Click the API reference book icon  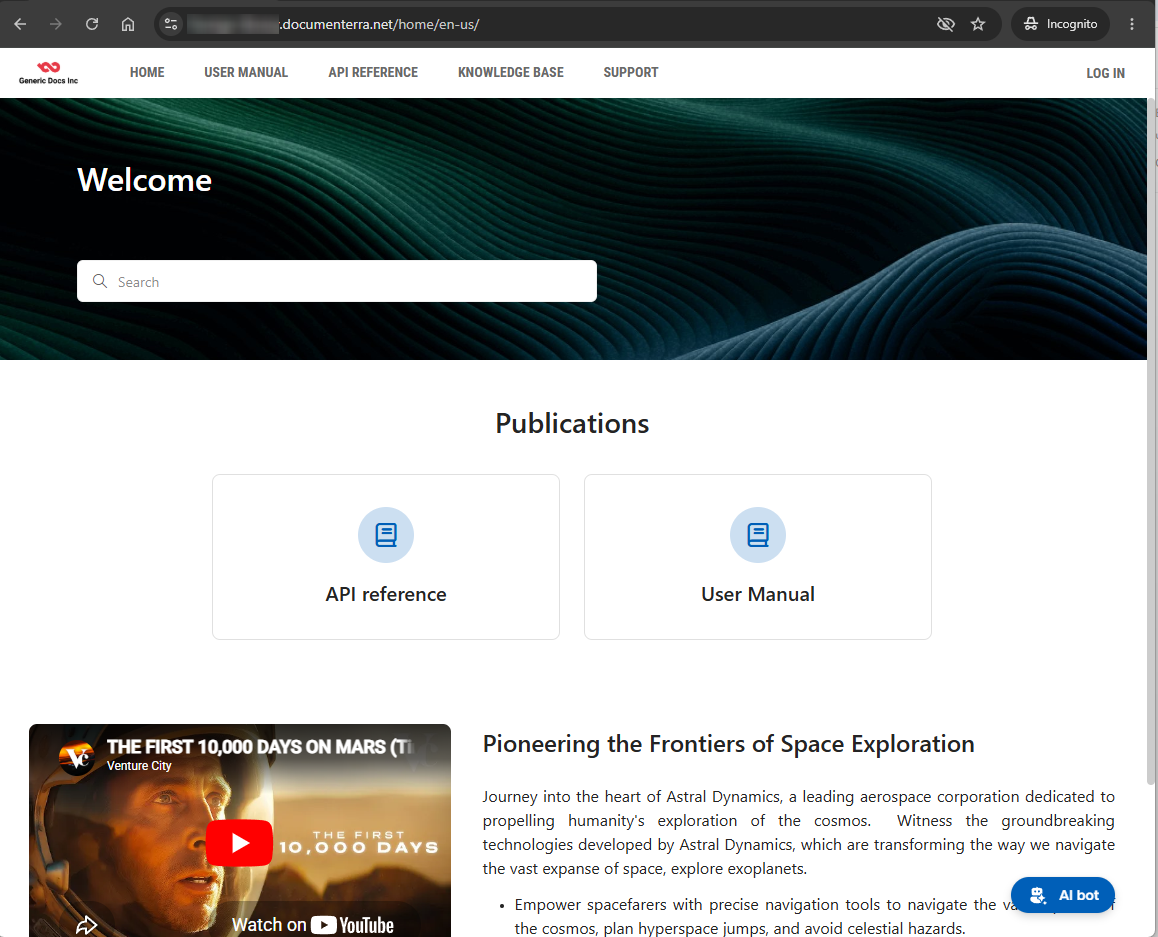[386, 535]
